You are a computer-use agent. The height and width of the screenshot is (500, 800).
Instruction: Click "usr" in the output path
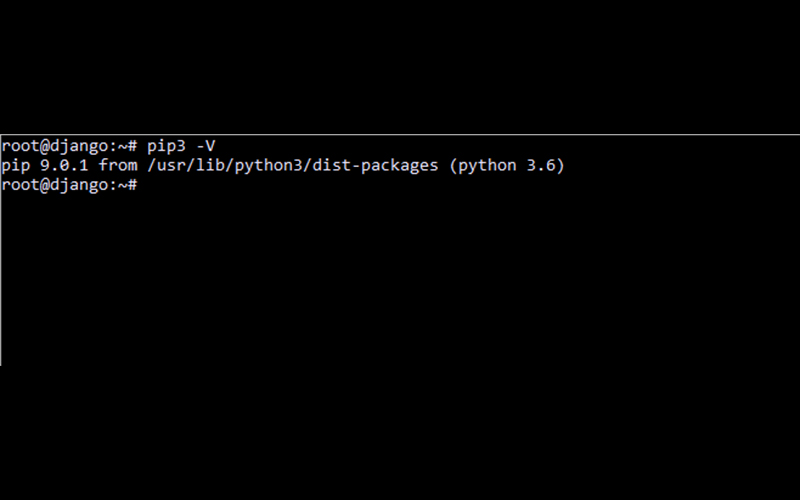171,165
